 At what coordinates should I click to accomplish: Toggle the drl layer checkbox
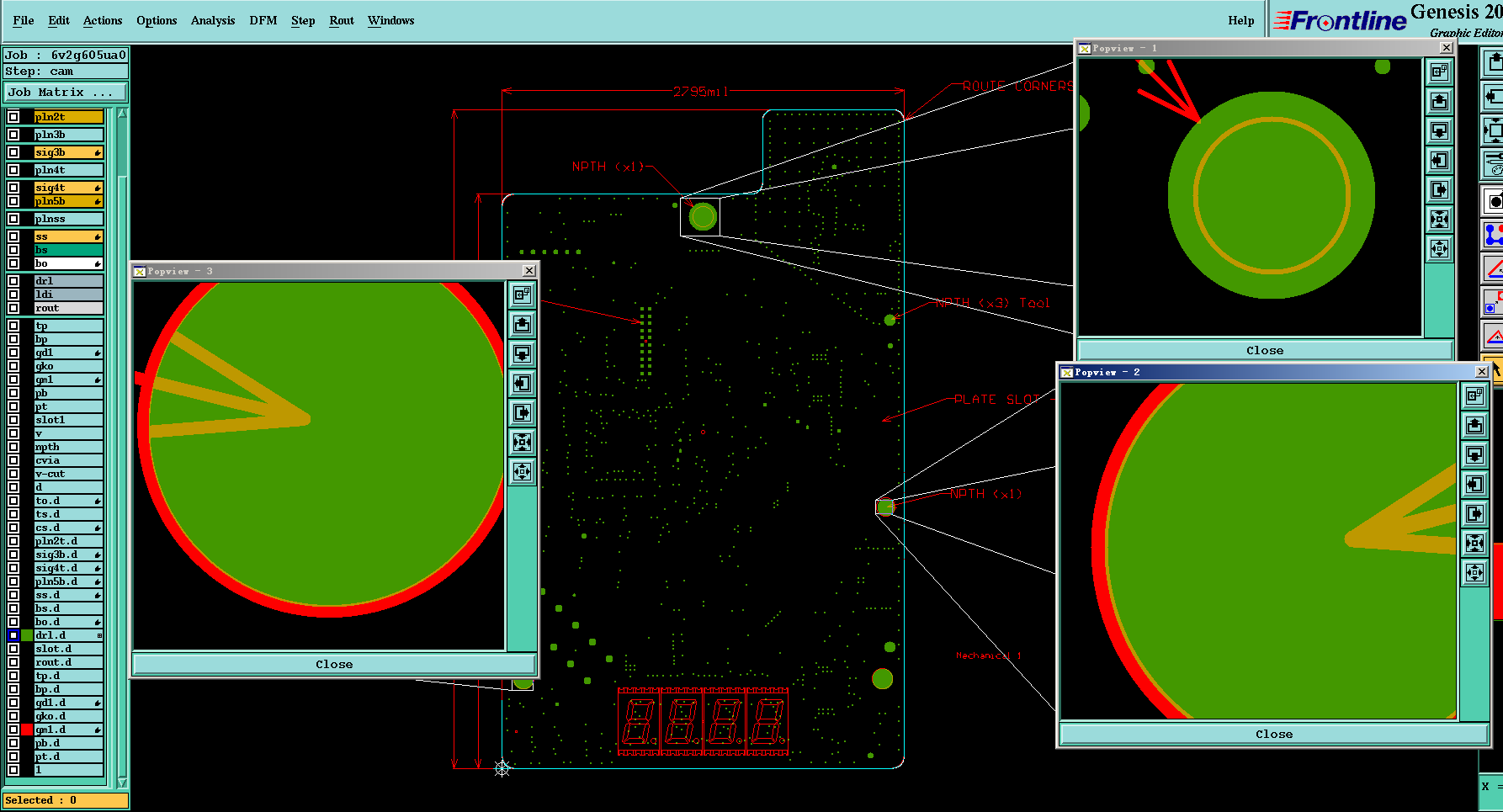pyautogui.click(x=13, y=281)
